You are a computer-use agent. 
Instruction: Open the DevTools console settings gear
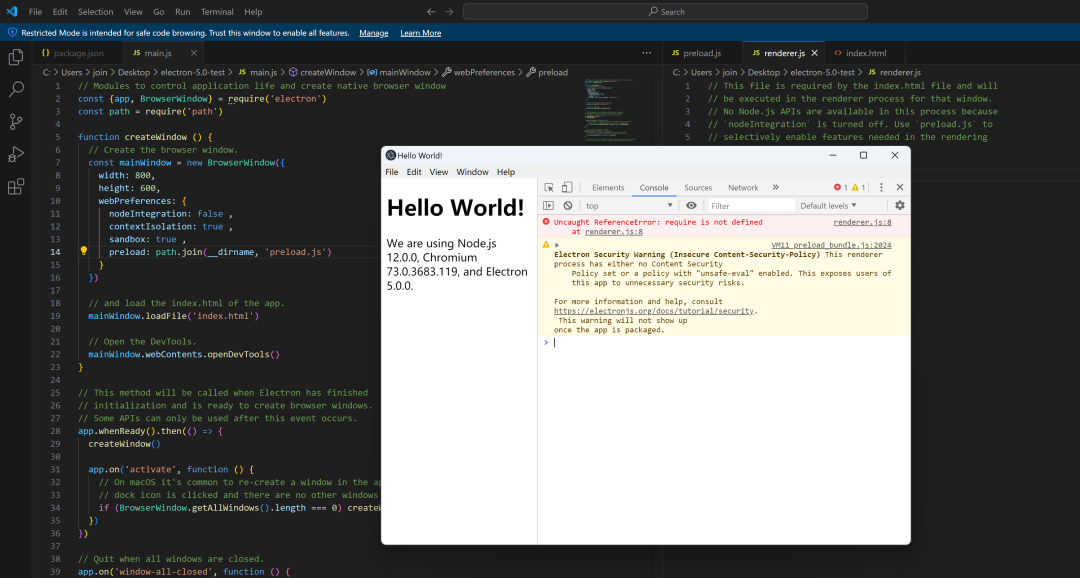(x=899, y=205)
